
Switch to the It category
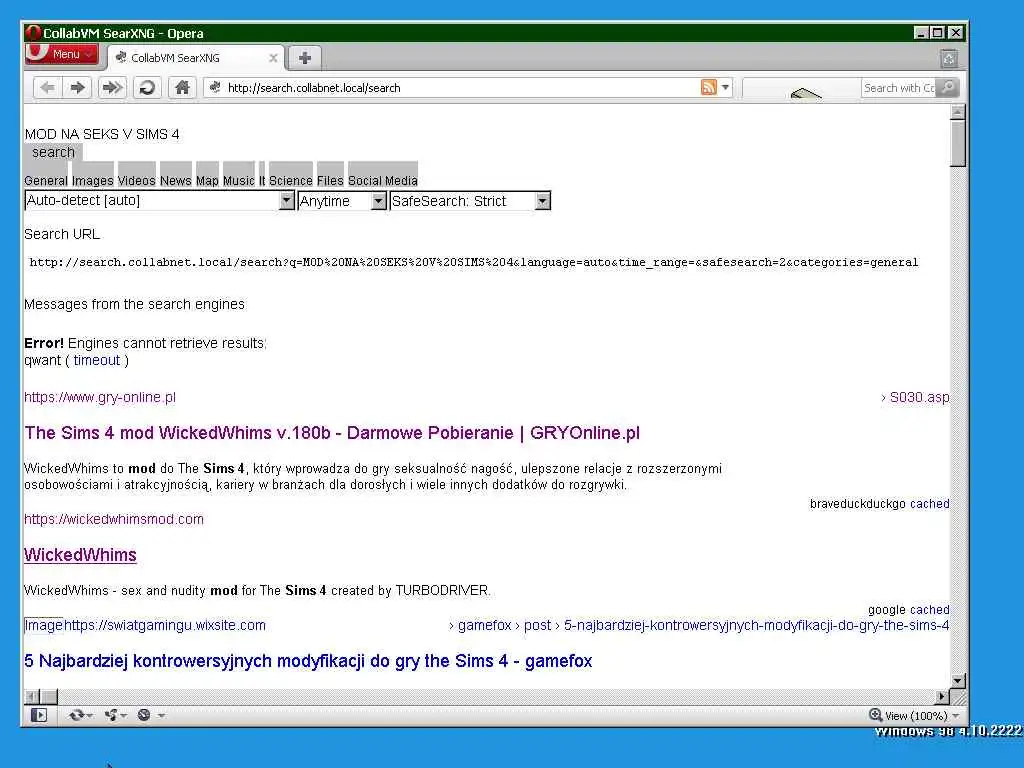[x=262, y=180]
